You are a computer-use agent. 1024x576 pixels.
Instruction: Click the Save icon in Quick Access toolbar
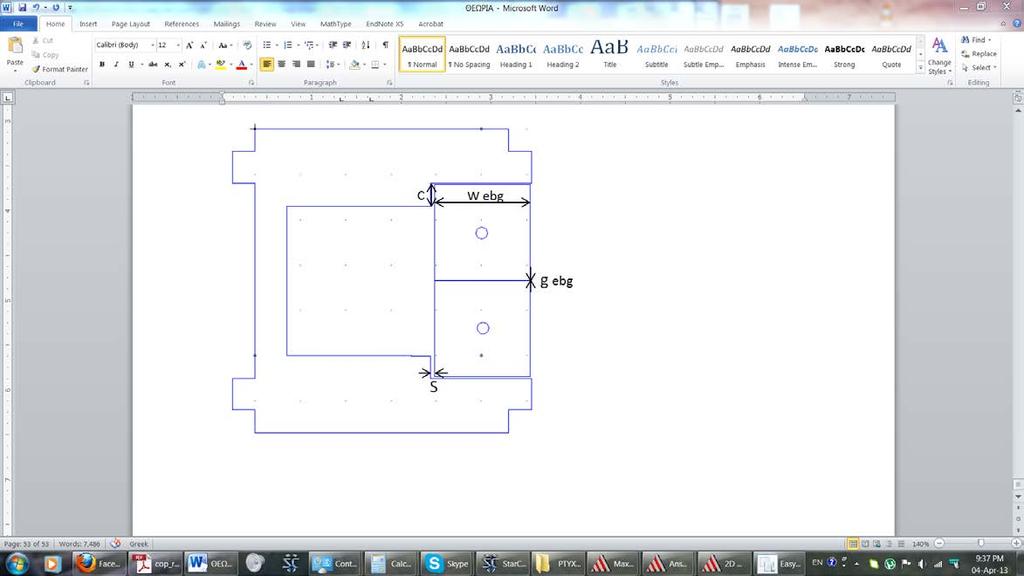[x=22, y=7]
